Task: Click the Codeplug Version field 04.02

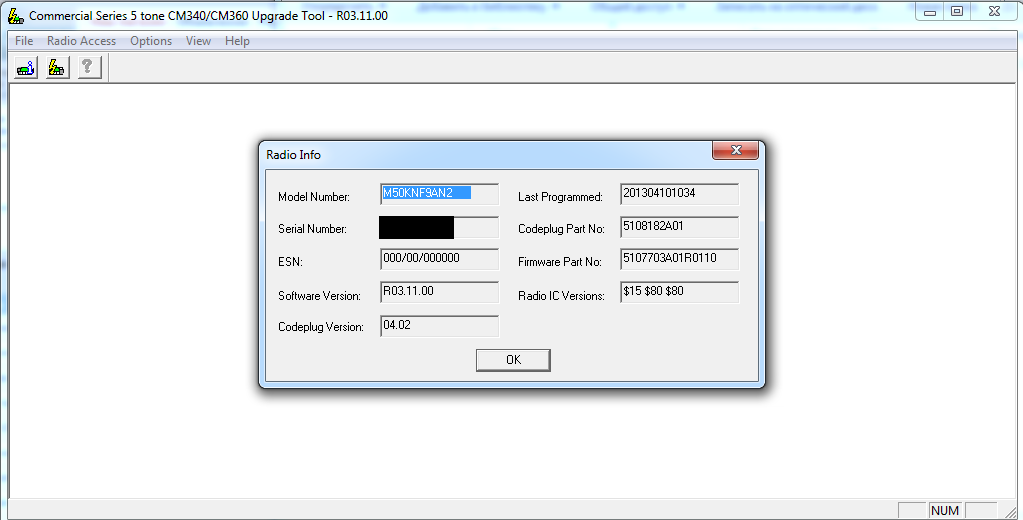Action: pyautogui.click(x=439, y=326)
